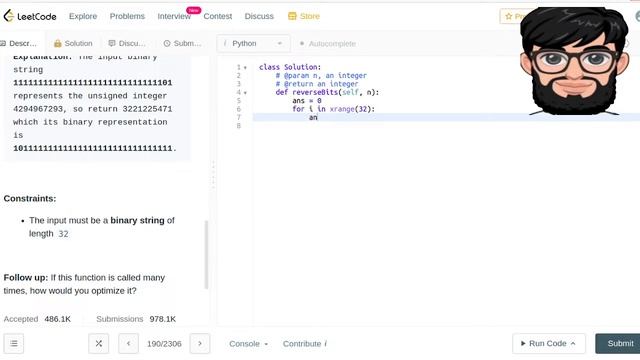Image resolution: width=640 pixels, height=360 pixels.
Task: Click the Submissions clock icon
Action: 167,43
